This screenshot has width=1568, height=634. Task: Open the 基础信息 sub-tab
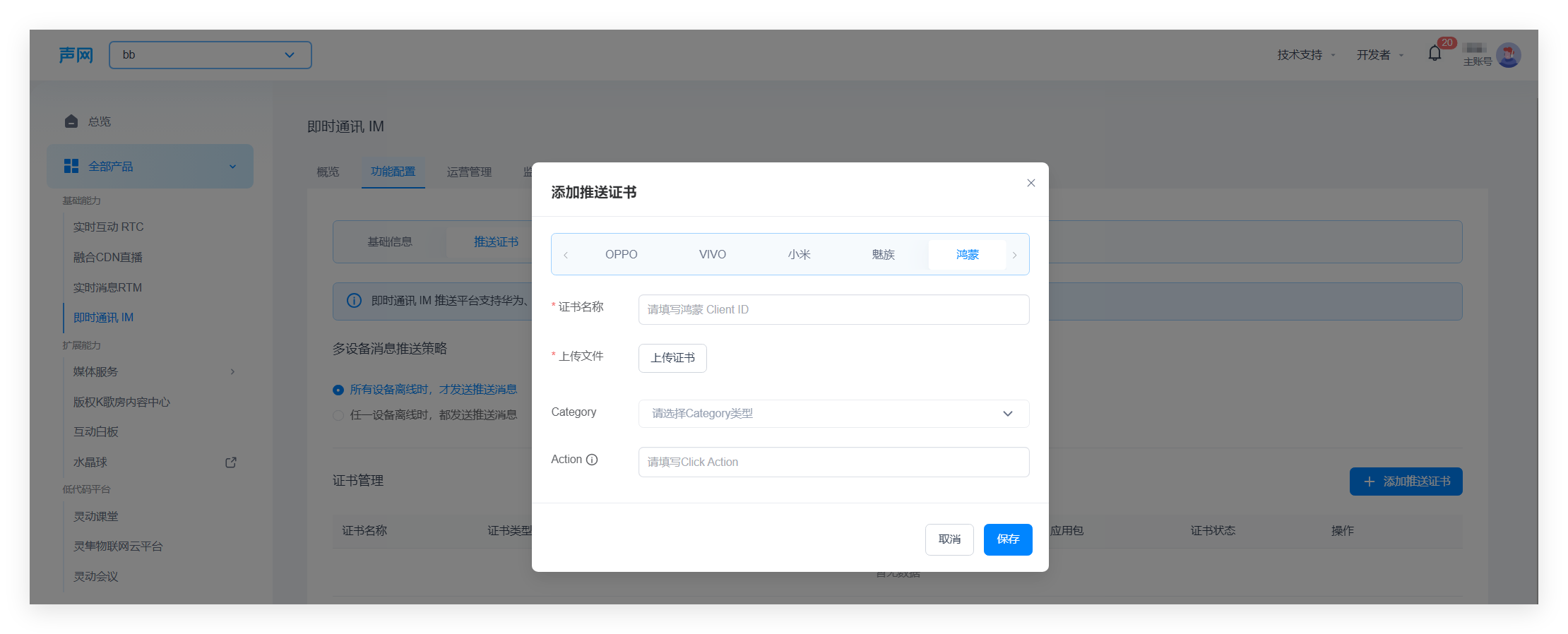[389, 241]
